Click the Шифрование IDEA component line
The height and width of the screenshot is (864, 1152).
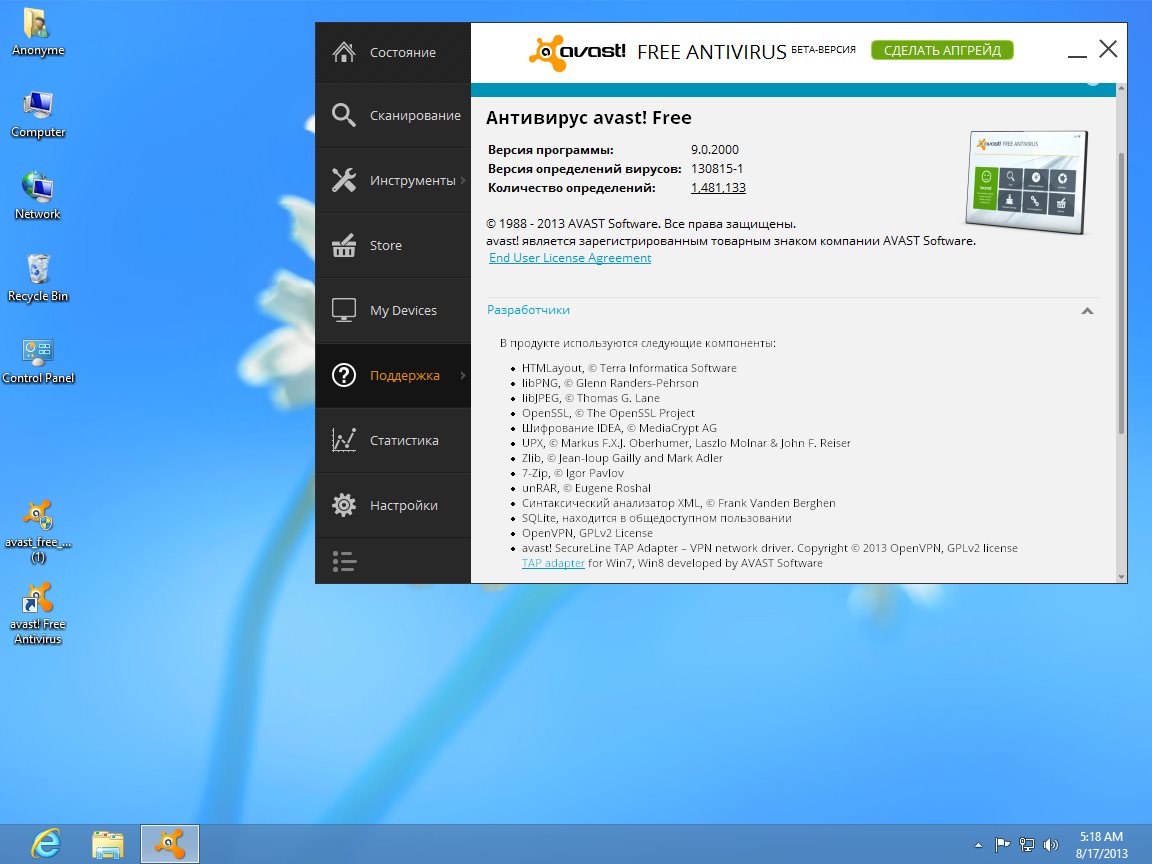pos(619,428)
